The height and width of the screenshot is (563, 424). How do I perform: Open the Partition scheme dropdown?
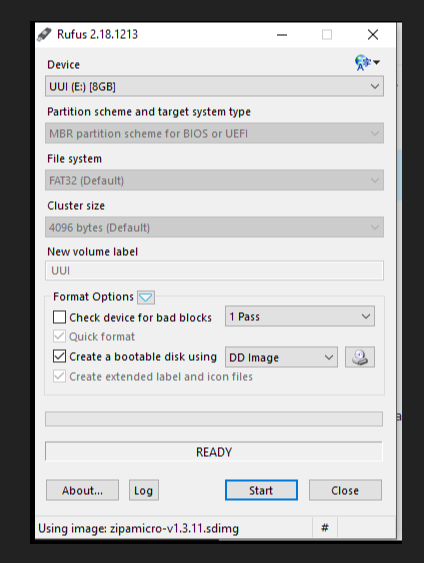[214, 133]
